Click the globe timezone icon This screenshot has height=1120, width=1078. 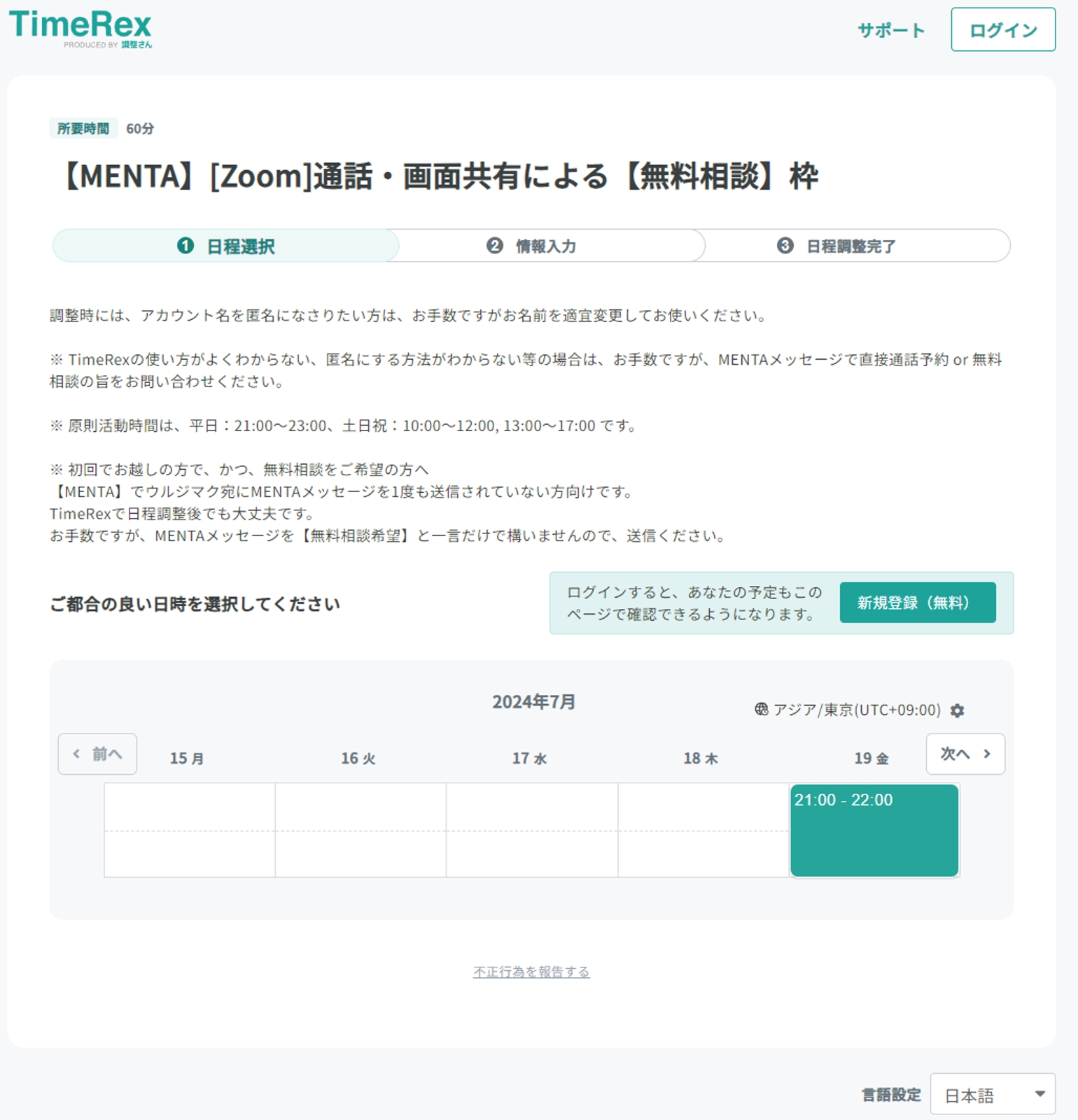(761, 710)
